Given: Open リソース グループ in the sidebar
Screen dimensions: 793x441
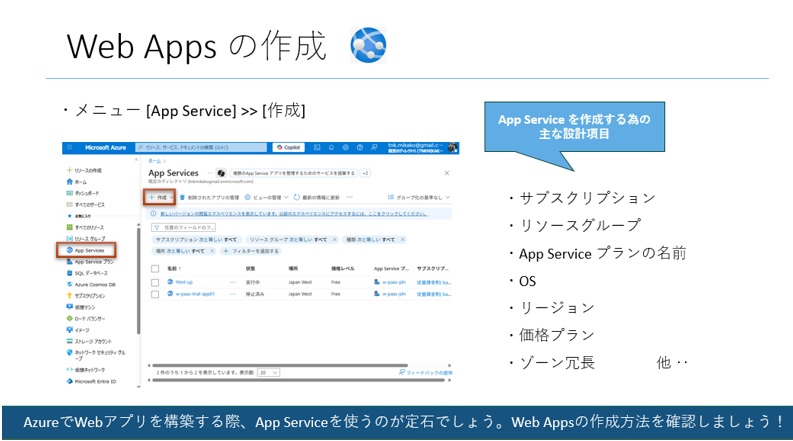Looking at the screenshot, I should [x=85, y=239].
